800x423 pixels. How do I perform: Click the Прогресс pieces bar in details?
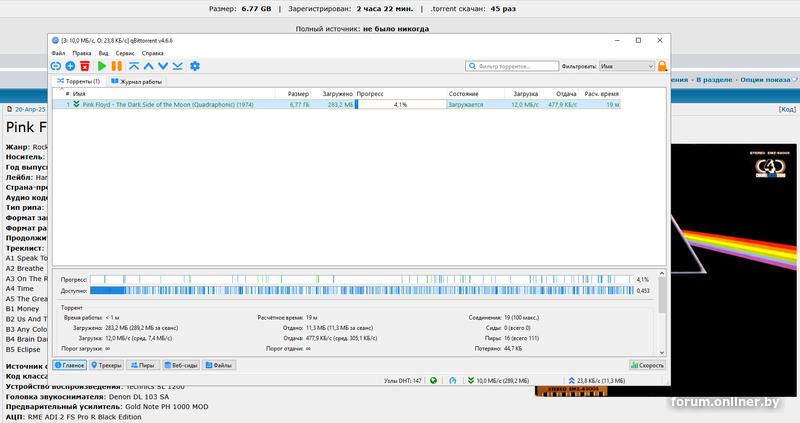[361, 280]
